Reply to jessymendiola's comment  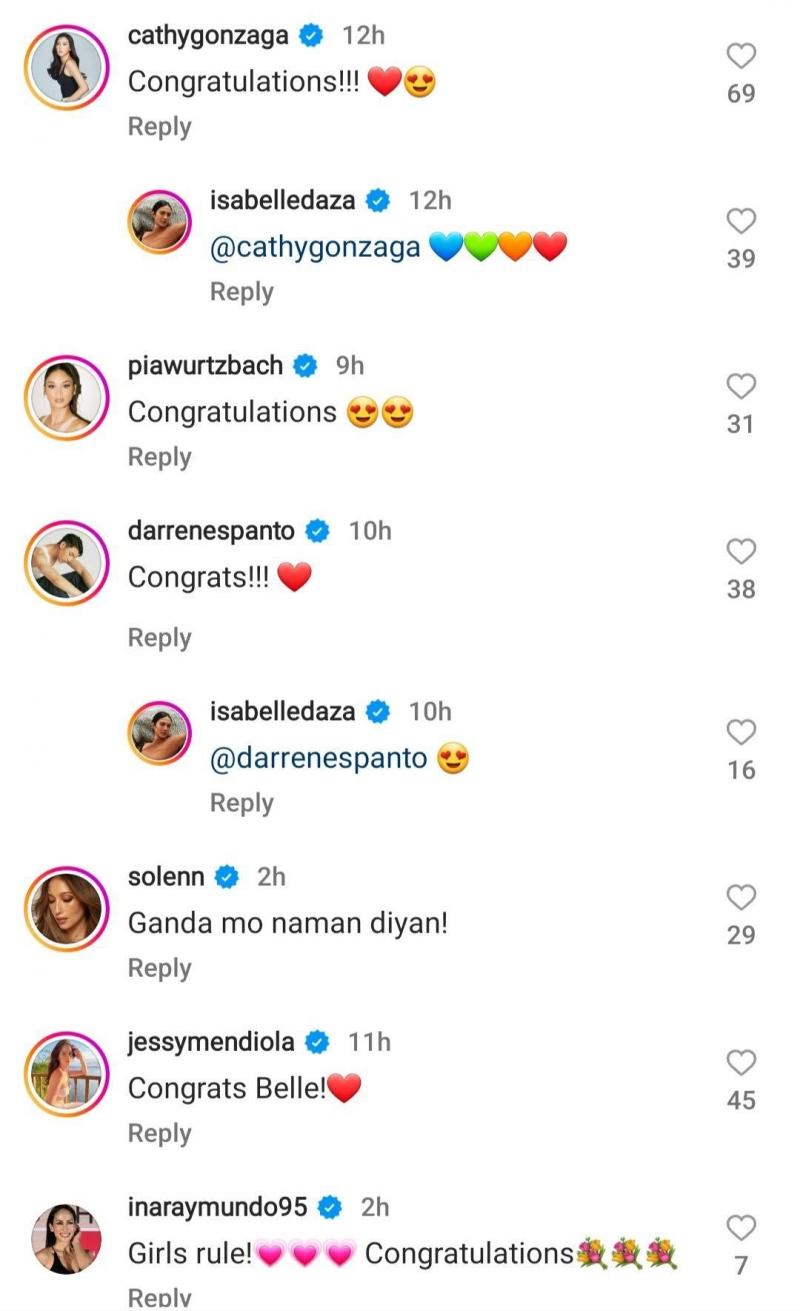click(159, 1133)
